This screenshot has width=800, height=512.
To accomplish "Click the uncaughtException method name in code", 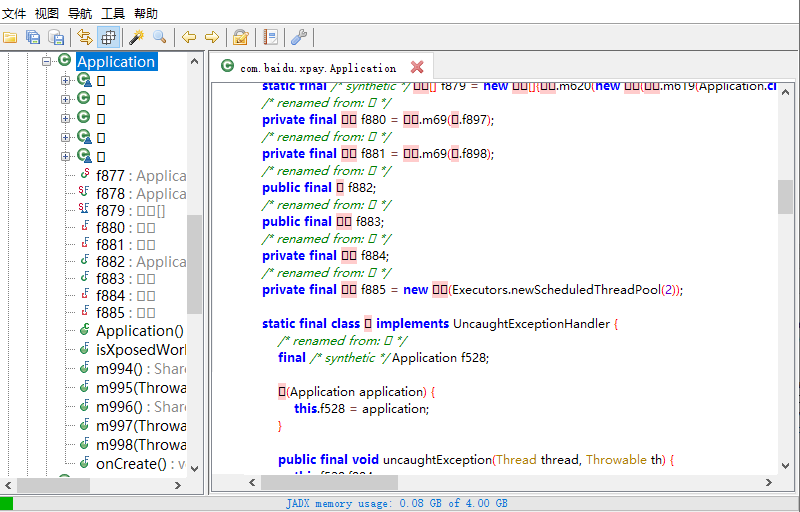I will (x=437, y=459).
